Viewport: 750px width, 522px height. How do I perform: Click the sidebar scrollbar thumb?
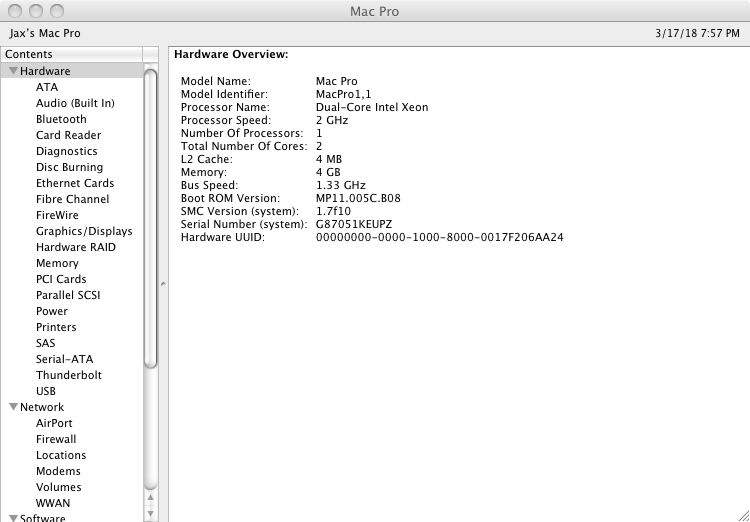tap(150, 219)
